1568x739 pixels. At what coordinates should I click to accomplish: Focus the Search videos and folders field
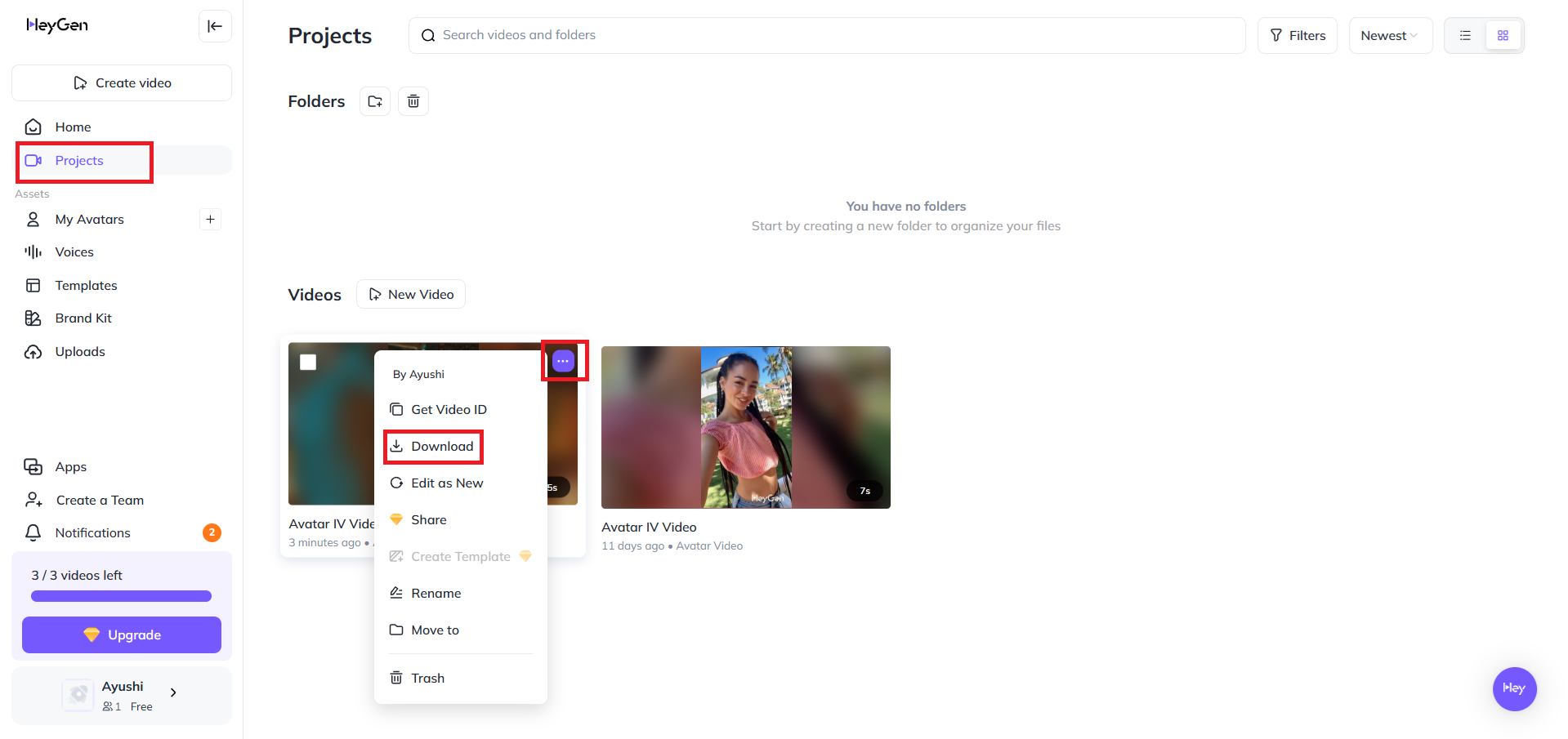[827, 36]
